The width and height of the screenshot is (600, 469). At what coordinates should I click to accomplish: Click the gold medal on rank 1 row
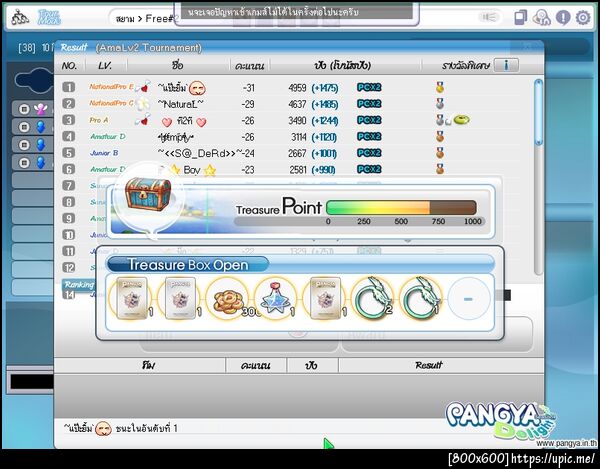(440, 88)
